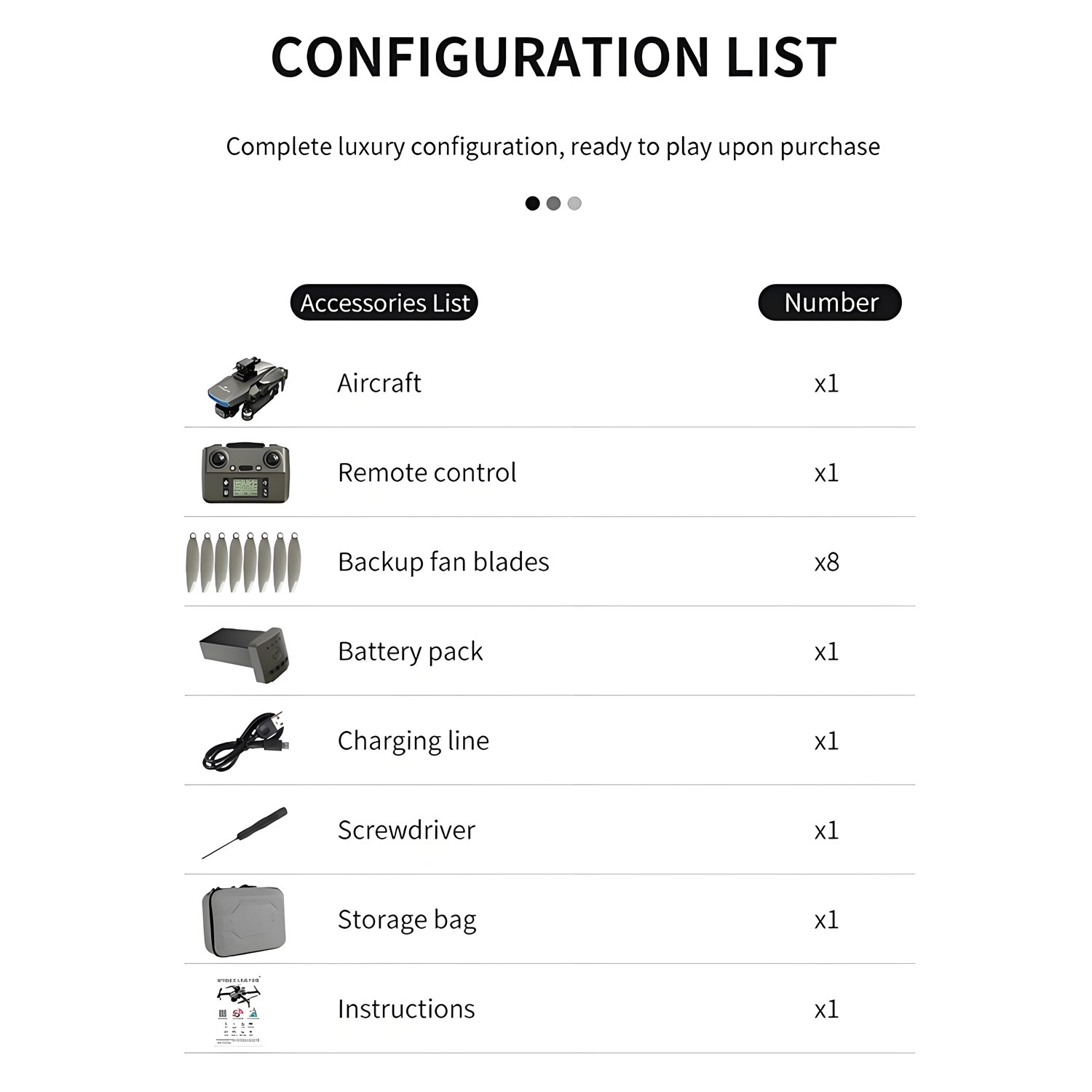This screenshot has height=1092, width=1092.
Task: Click the screwdriver image
Action: click(245, 832)
